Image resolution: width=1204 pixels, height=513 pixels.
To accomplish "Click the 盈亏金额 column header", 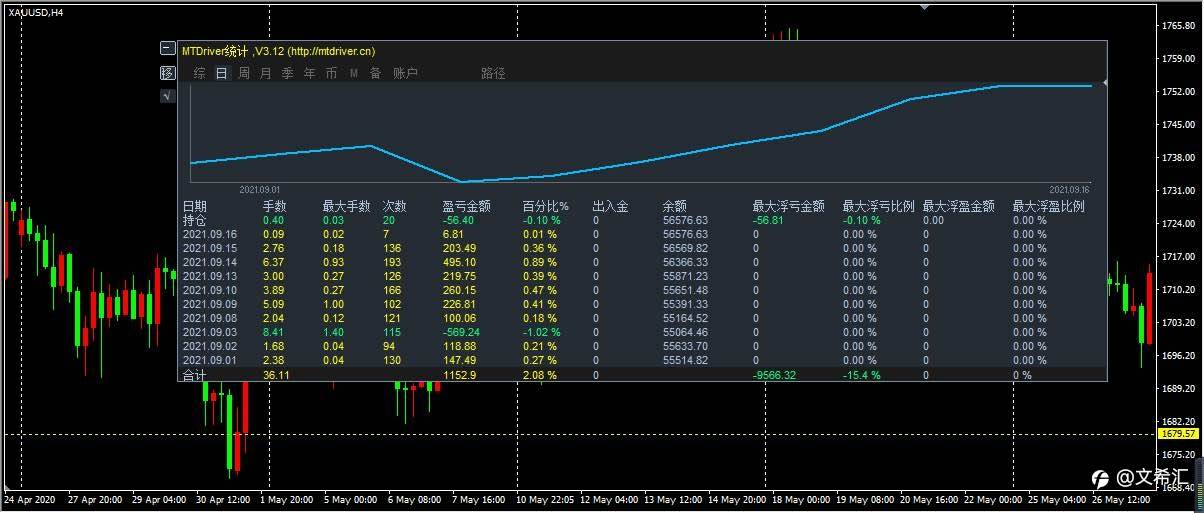I will [x=467, y=207].
